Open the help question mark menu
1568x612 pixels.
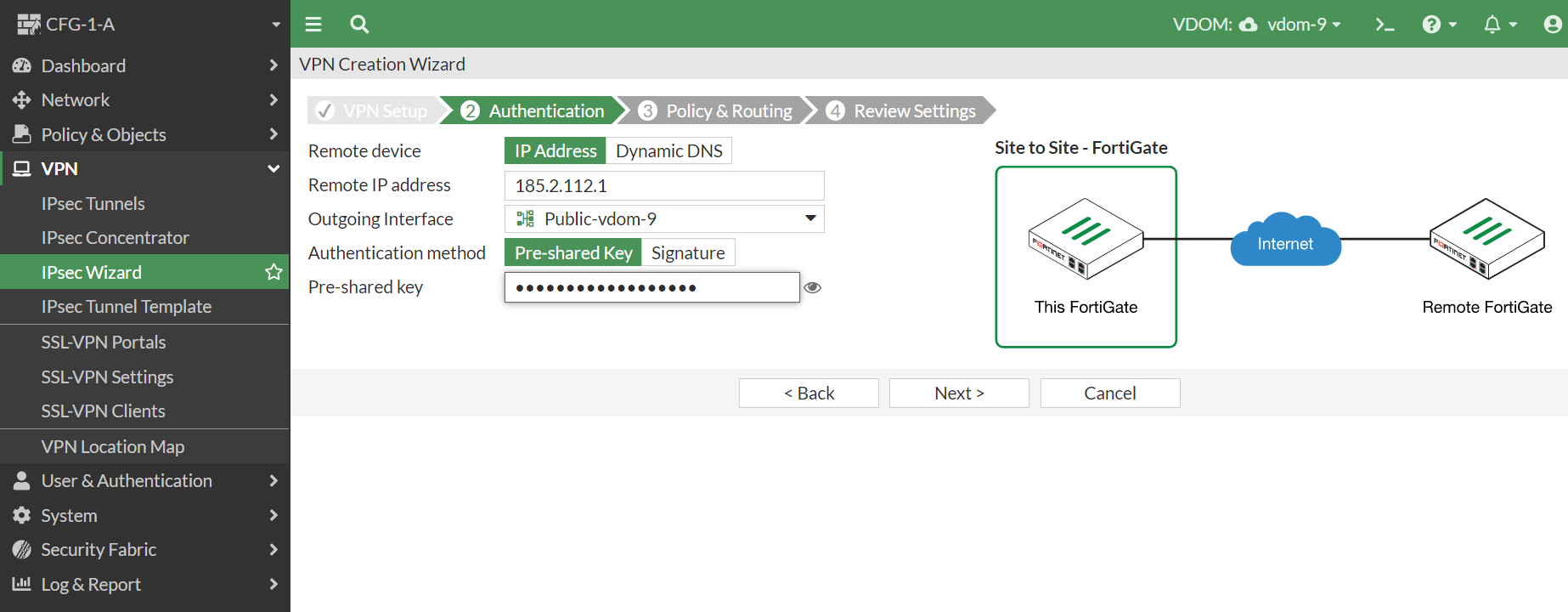point(1438,25)
